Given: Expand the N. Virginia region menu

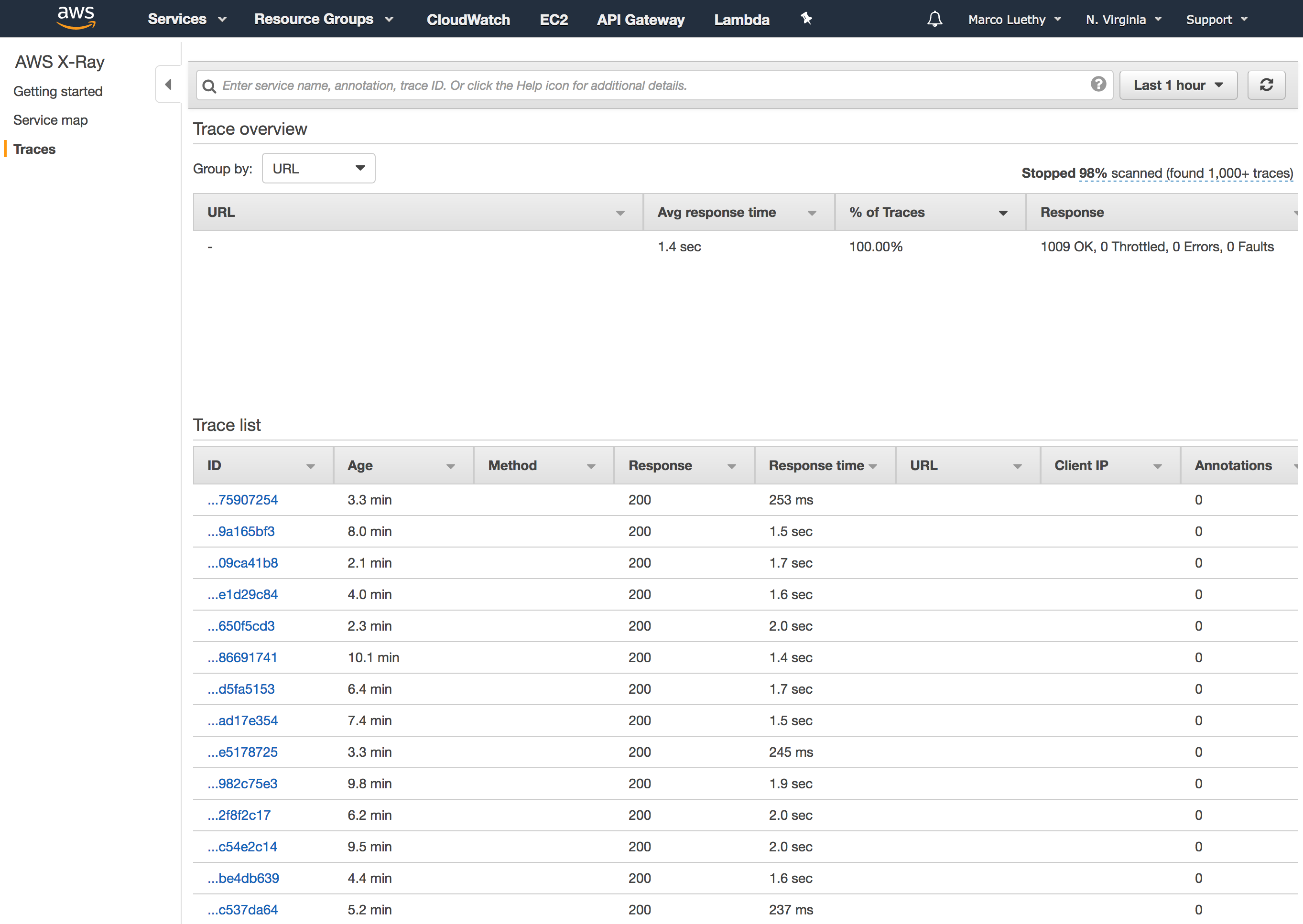Looking at the screenshot, I should pyautogui.click(x=1123, y=19).
